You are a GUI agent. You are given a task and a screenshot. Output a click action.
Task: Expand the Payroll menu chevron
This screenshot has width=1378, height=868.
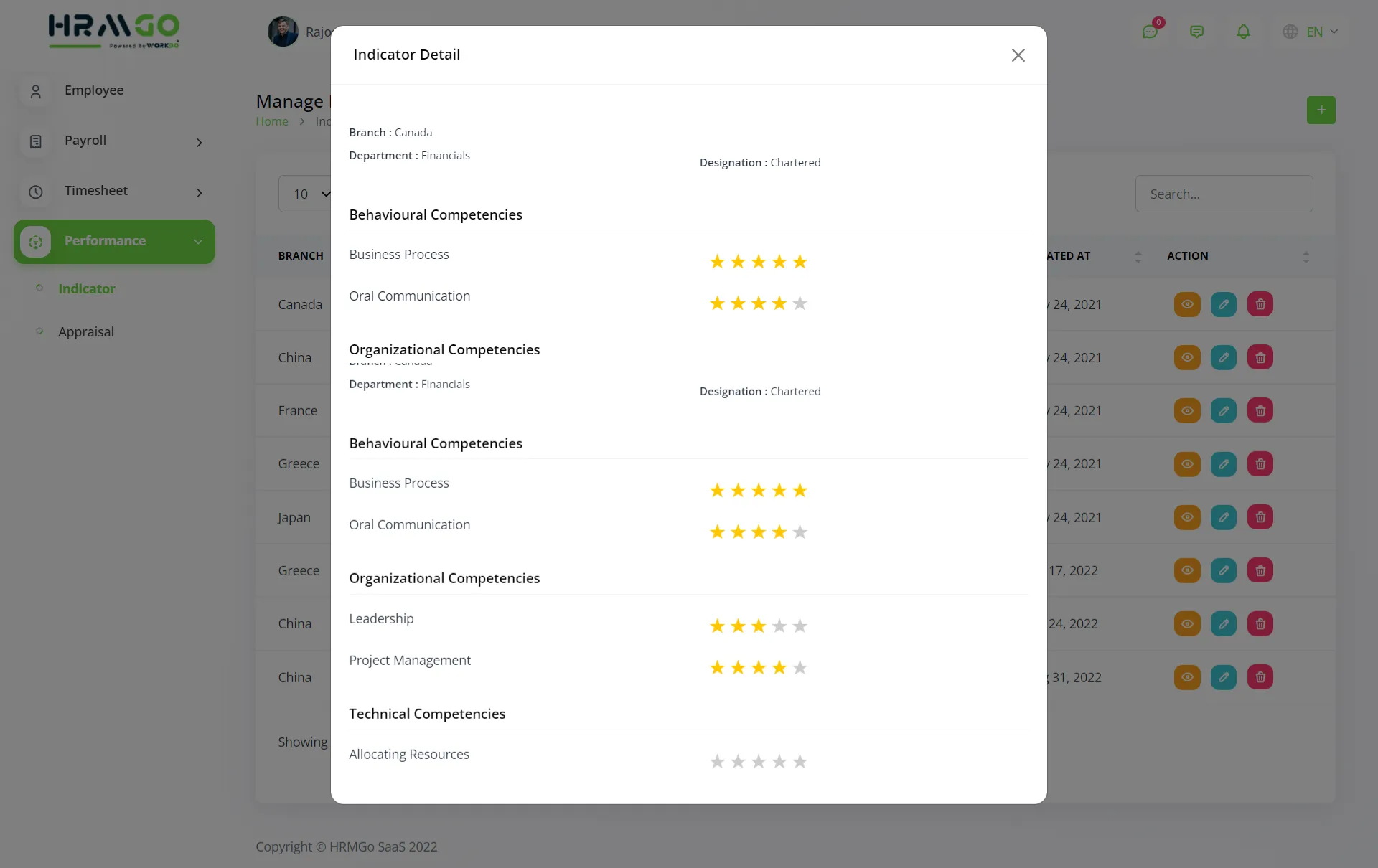pyautogui.click(x=200, y=142)
